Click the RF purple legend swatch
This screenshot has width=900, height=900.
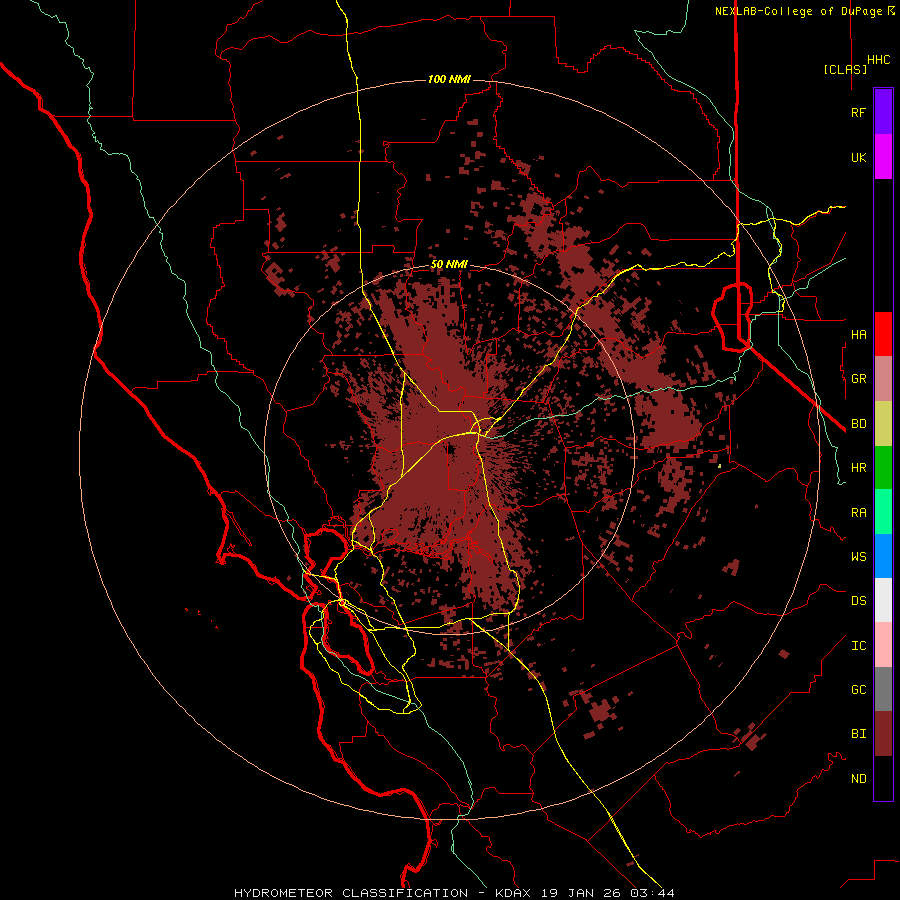coord(883,112)
